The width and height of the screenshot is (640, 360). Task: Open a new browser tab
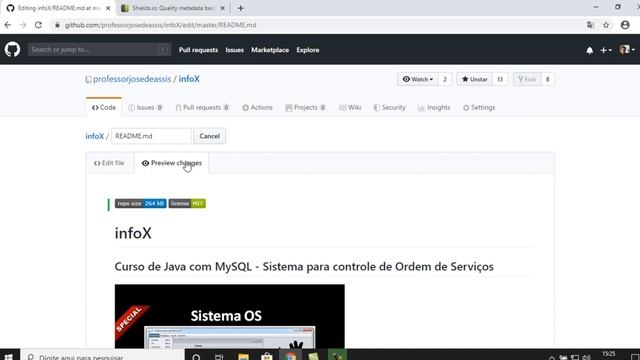coord(240,8)
